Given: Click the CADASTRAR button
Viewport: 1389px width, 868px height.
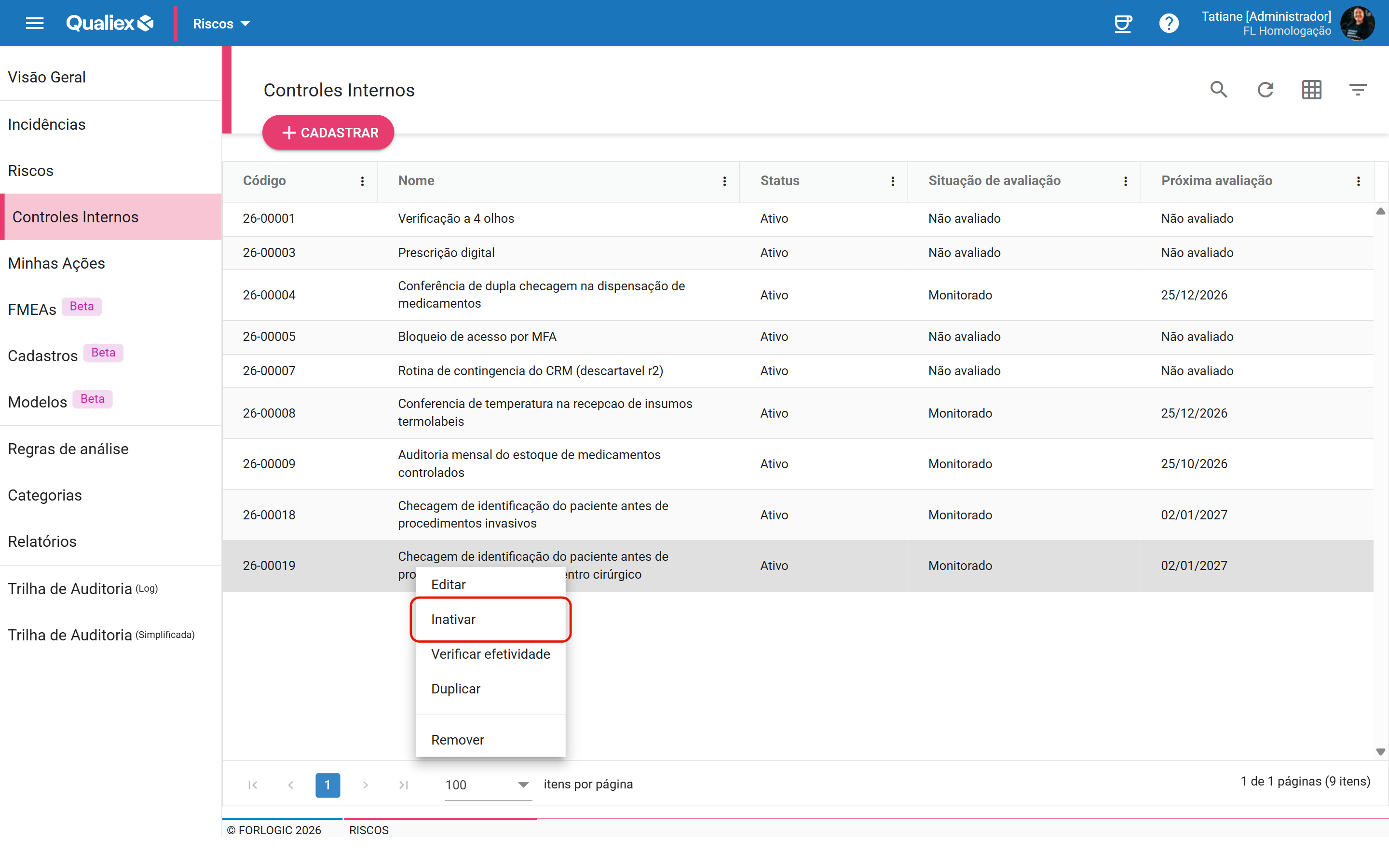Looking at the screenshot, I should [x=328, y=133].
